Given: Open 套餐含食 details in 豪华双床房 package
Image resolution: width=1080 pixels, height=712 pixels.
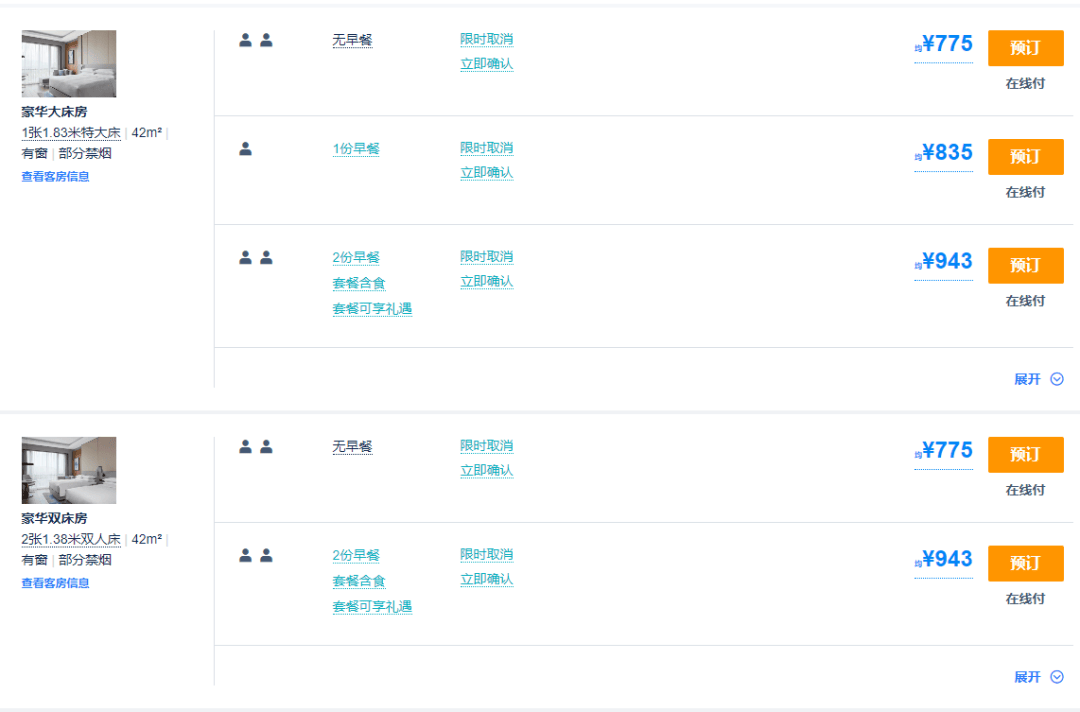Looking at the screenshot, I should [x=359, y=581].
